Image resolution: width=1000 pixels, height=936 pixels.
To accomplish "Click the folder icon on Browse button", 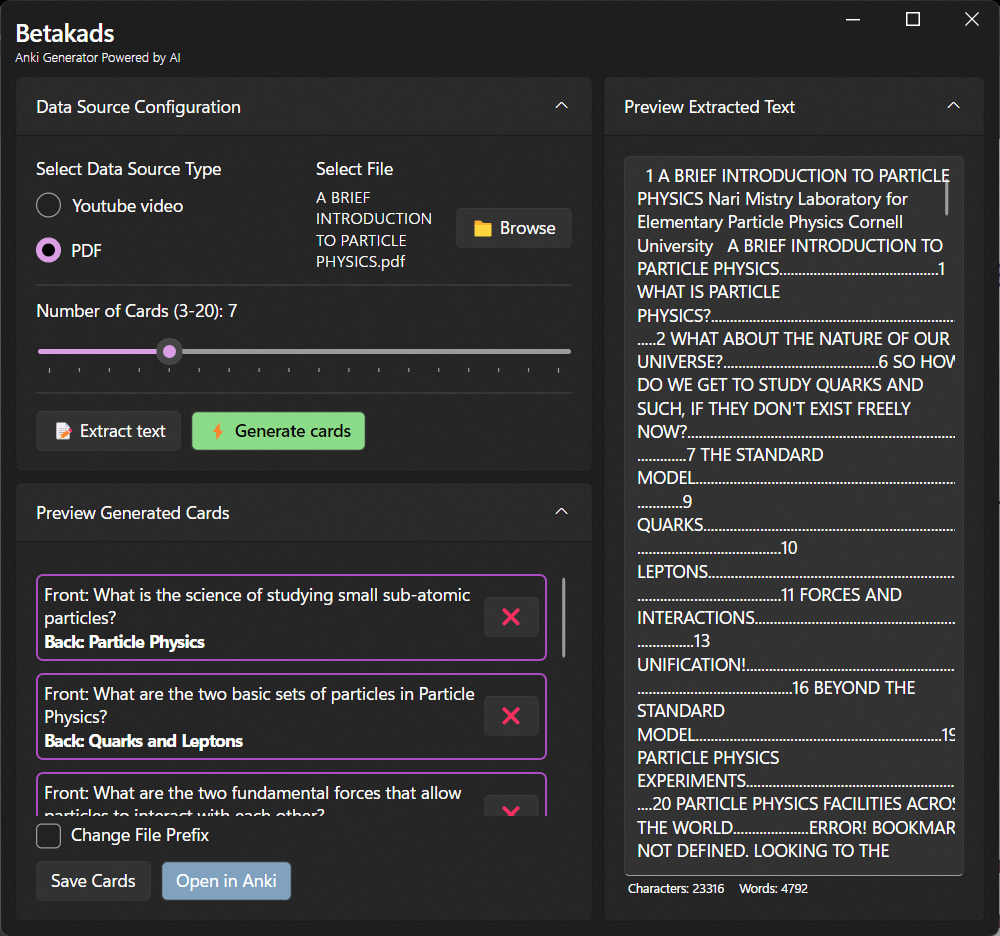I will click(x=483, y=228).
